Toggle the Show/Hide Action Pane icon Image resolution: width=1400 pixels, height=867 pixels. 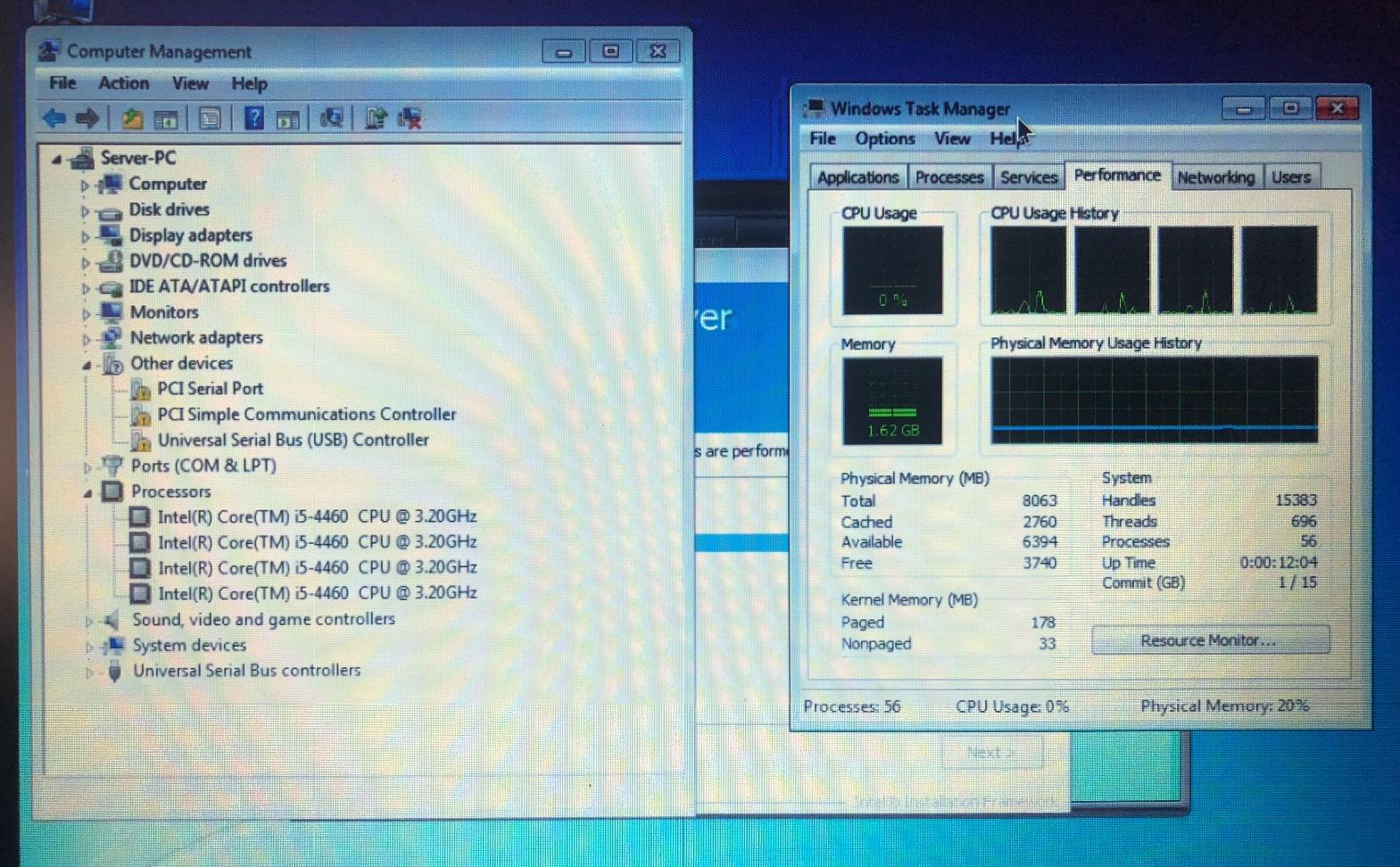click(287, 119)
